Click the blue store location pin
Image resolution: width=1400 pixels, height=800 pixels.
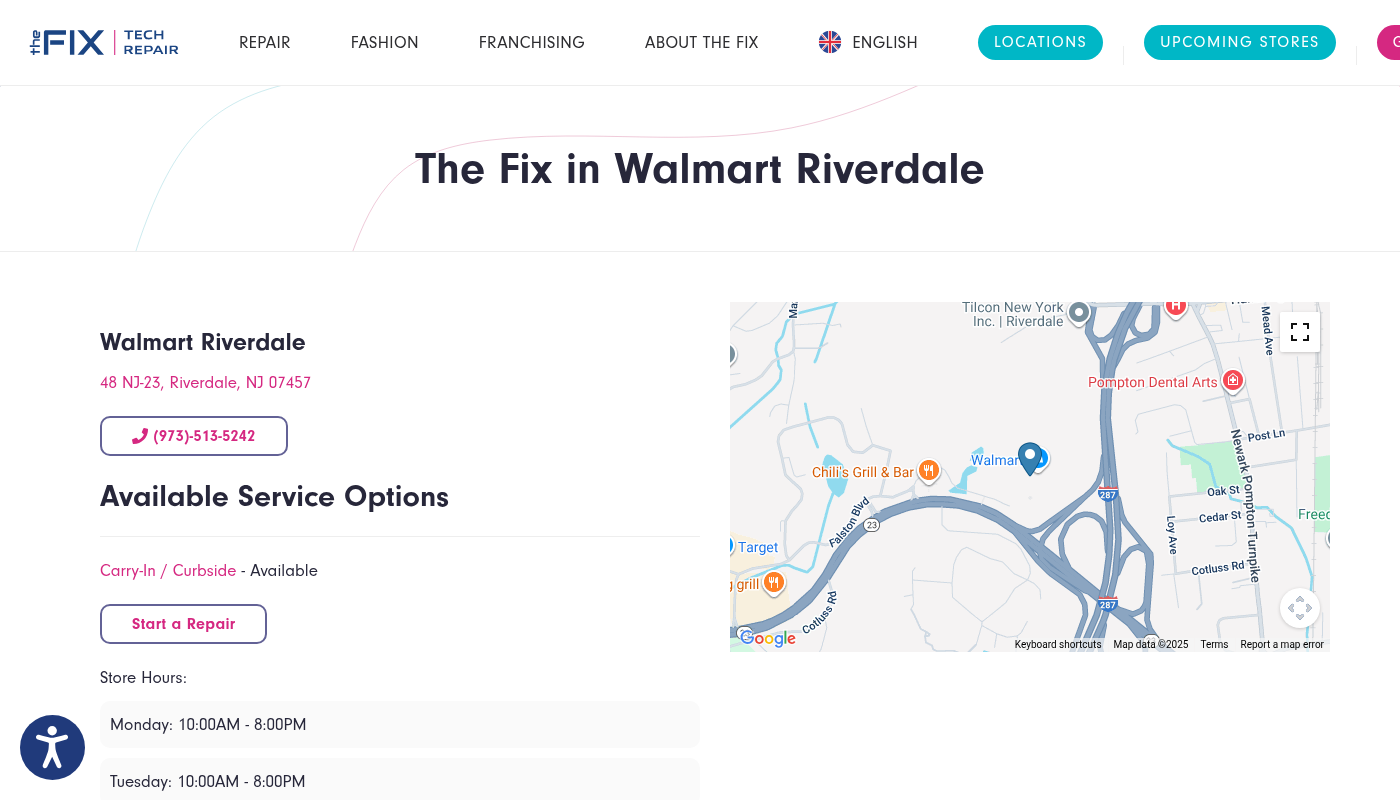coord(1029,458)
